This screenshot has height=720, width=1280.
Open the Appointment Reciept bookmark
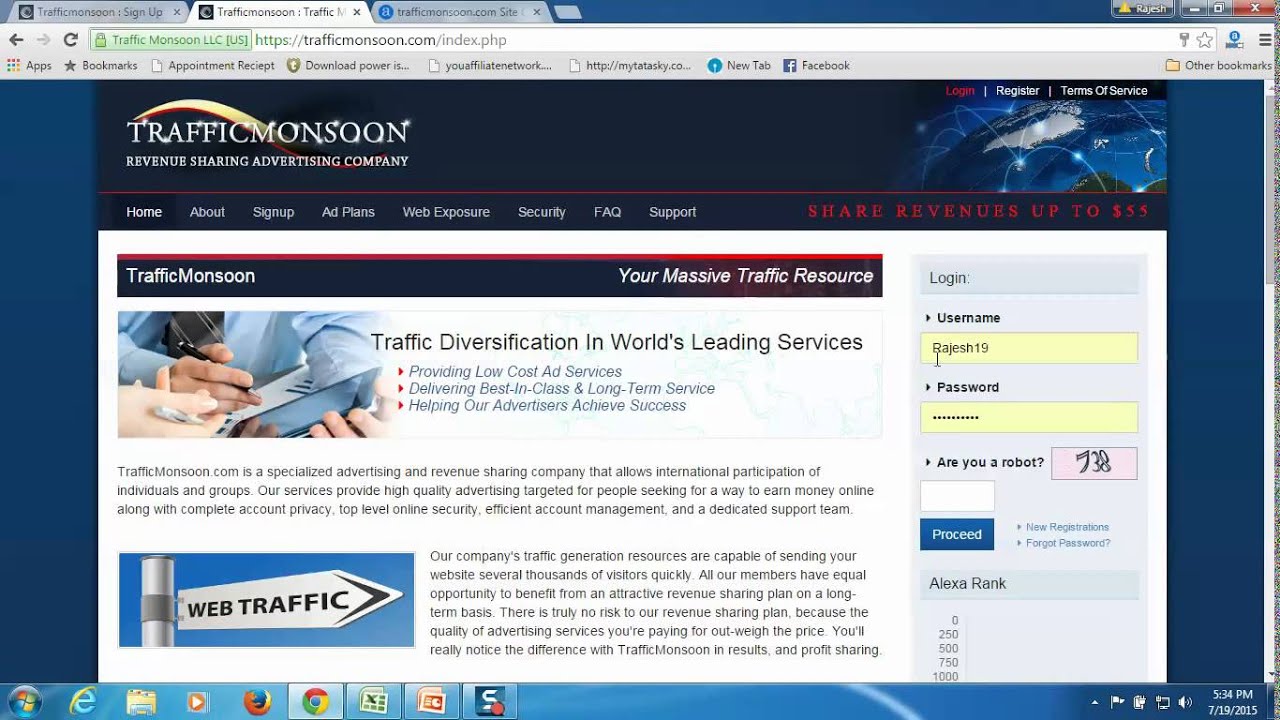(212, 66)
